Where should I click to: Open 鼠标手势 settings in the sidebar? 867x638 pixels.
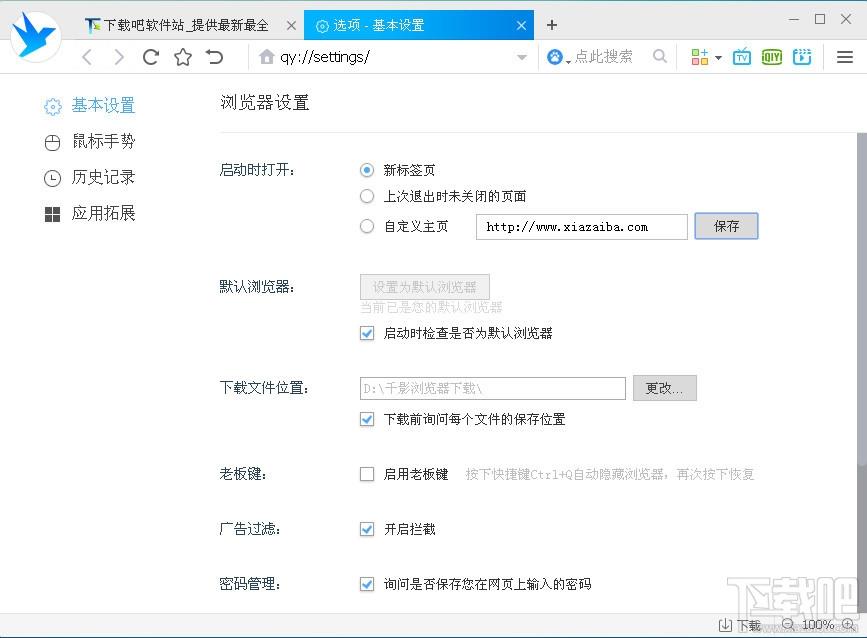click(103, 142)
